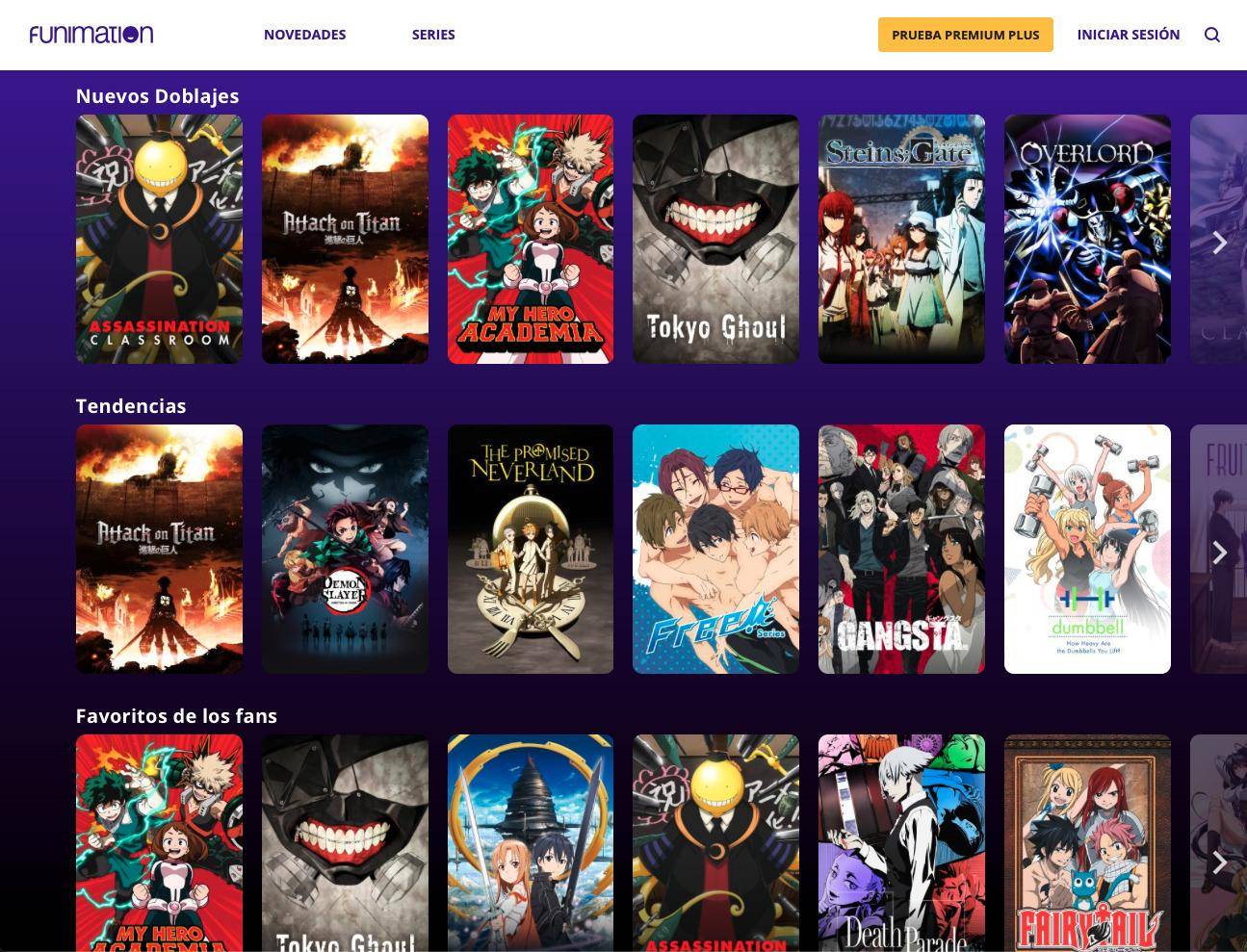The height and width of the screenshot is (952, 1247).
Task: Open the search magnifier icon
Action: (x=1212, y=35)
